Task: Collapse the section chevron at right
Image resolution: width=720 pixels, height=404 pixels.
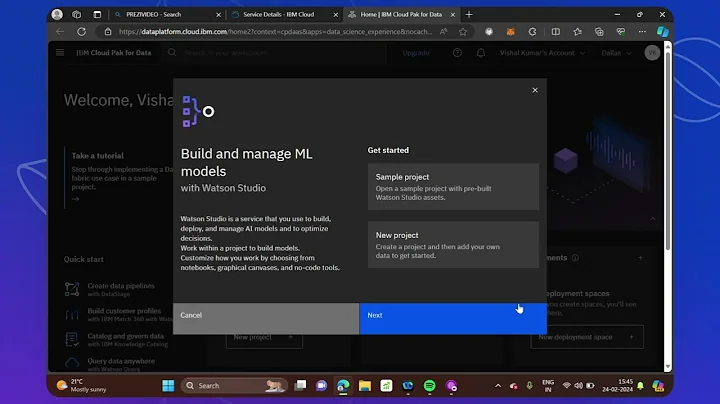Action: (652, 219)
